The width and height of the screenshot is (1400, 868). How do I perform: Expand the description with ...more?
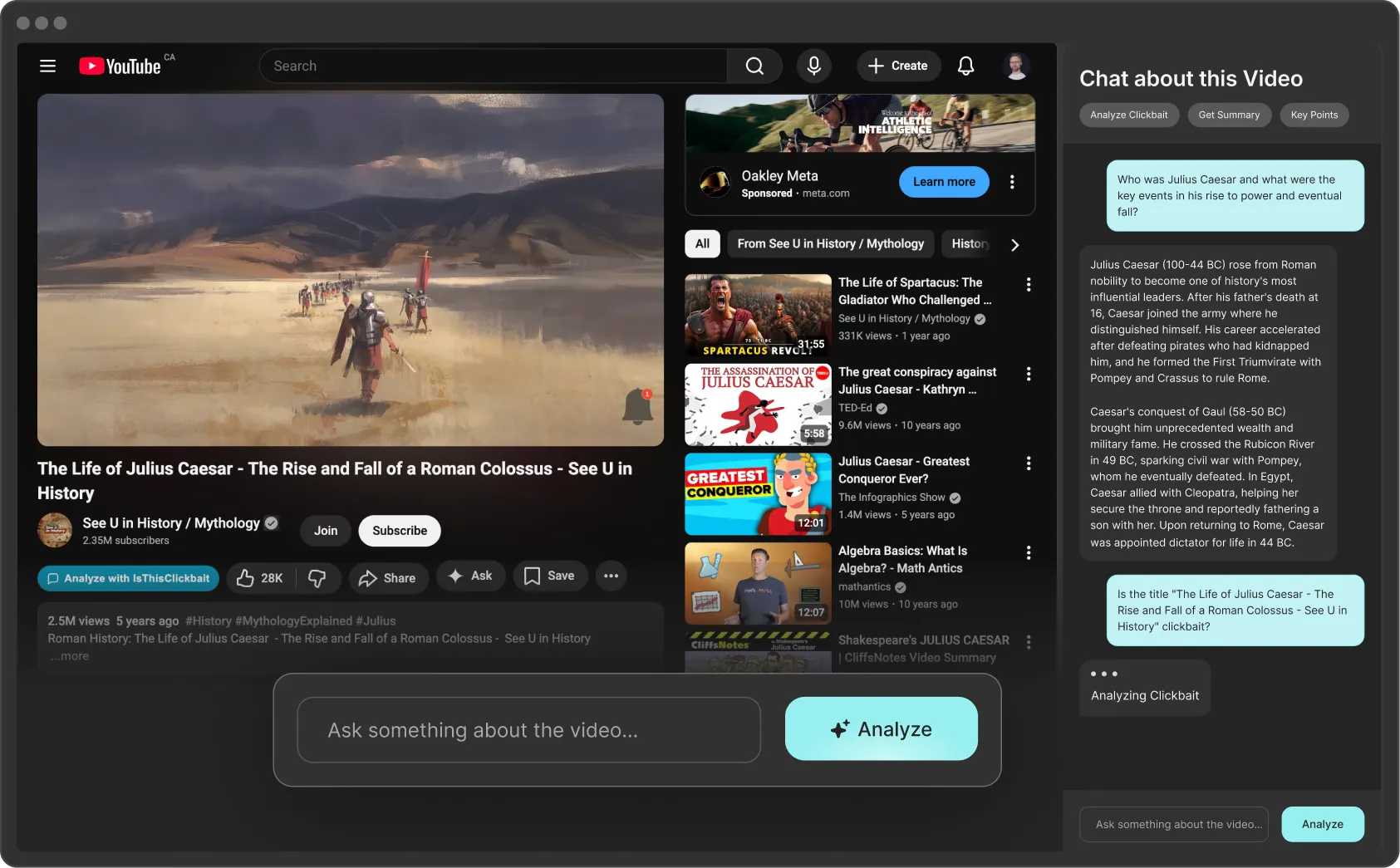[69, 655]
